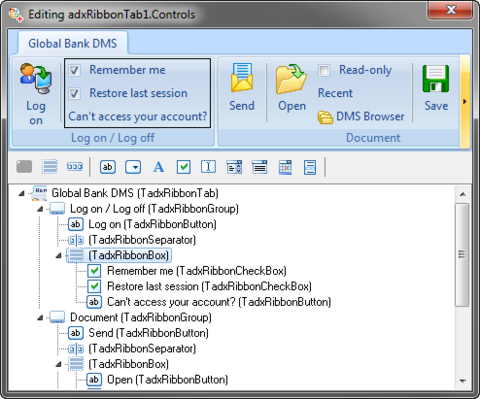Viewport: 480px width, 399px height.
Task: Add a ribbon button with the 'ab' toolbar icon
Action: point(108,167)
